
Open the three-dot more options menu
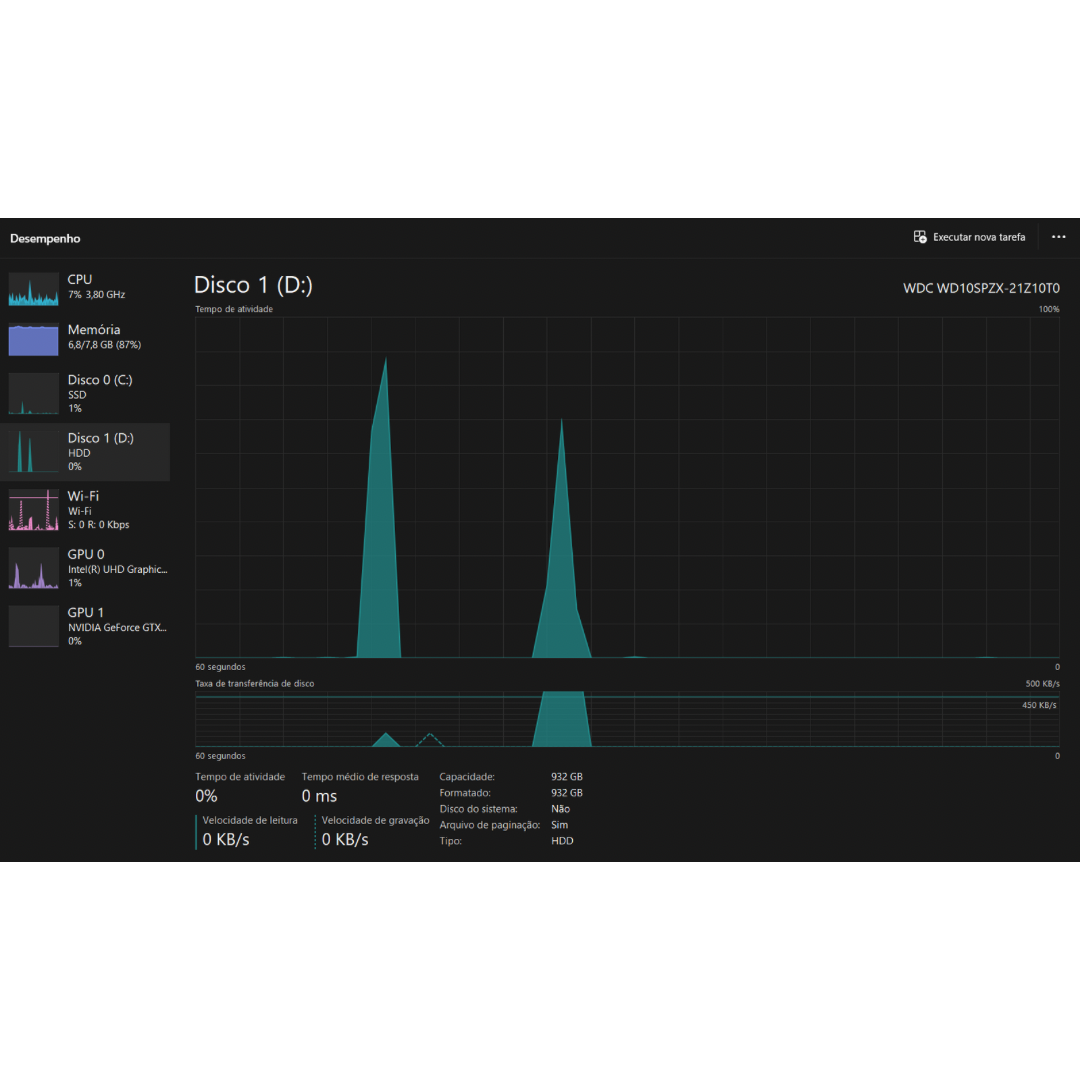(x=1058, y=237)
